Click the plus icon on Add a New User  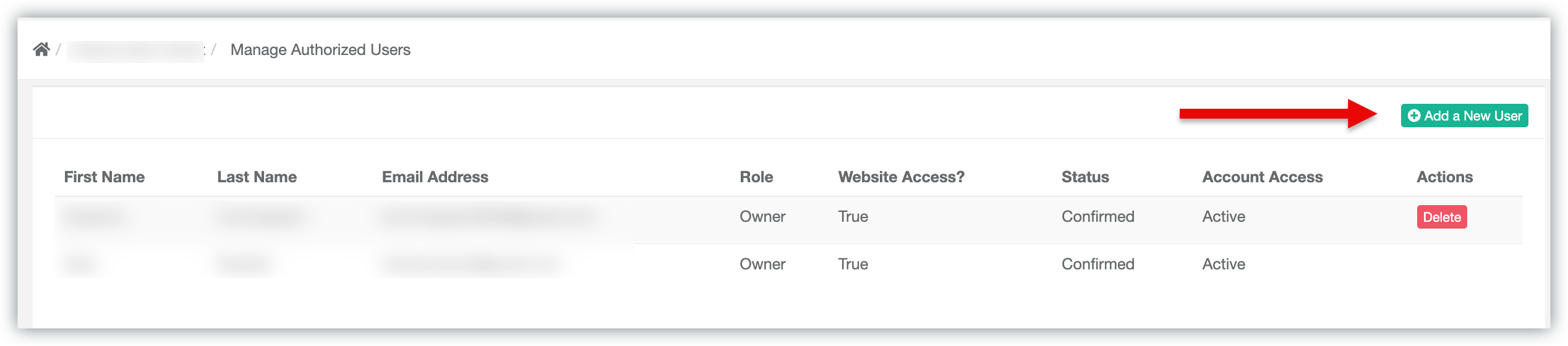[x=1413, y=116]
